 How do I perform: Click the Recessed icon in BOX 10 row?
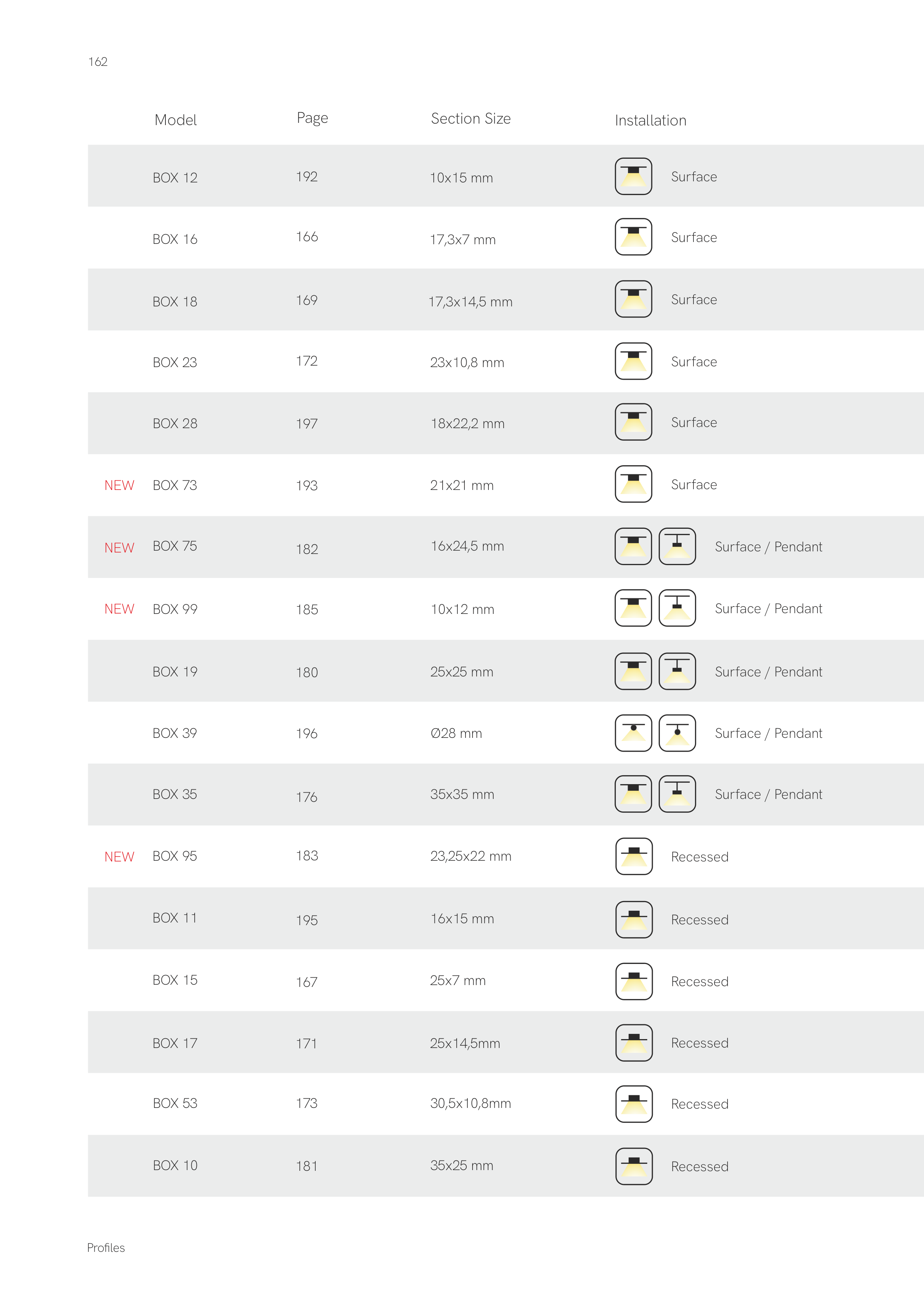(x=634, y=1166)
